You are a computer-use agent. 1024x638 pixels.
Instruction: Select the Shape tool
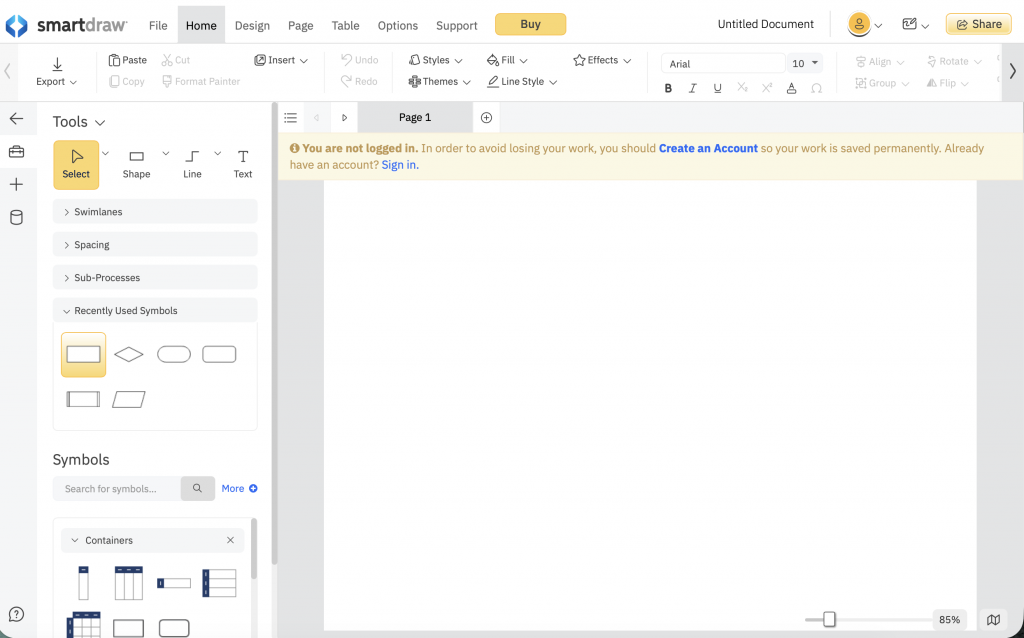click(136, 162)
